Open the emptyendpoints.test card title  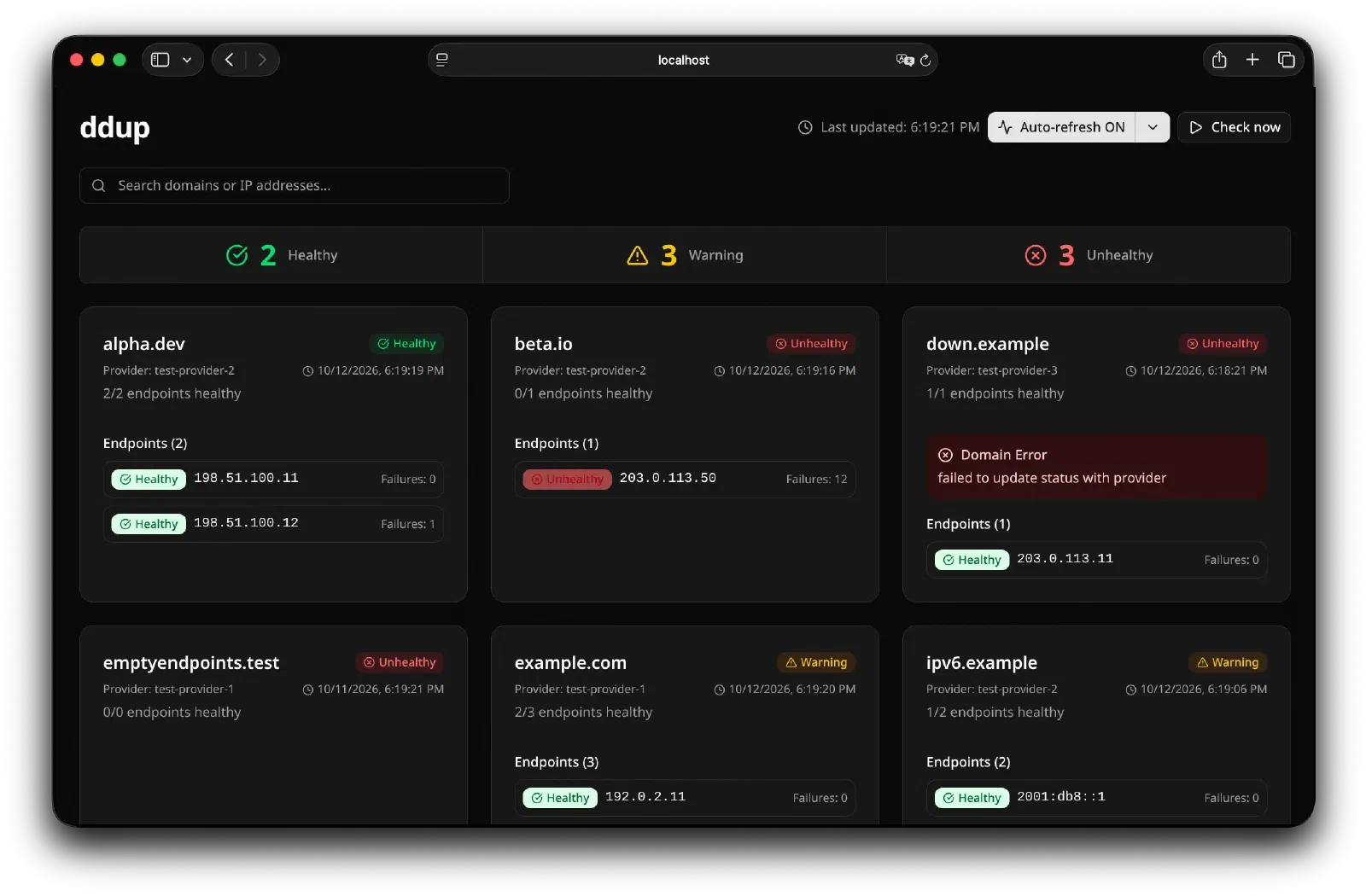(190, 663)
